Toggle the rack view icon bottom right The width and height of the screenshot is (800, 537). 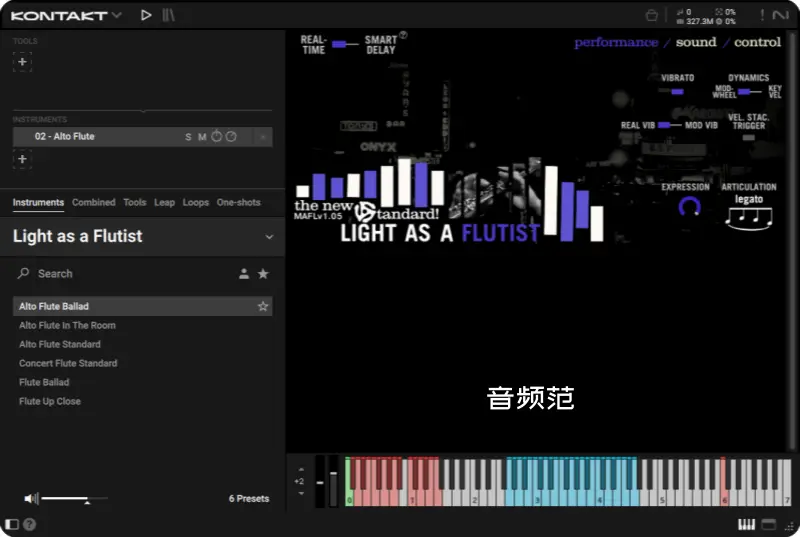[768, 524]
